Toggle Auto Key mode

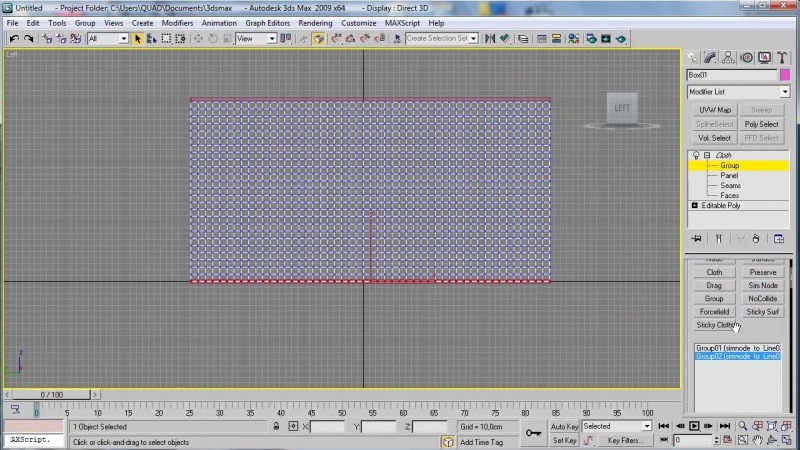tap(564, 426)
